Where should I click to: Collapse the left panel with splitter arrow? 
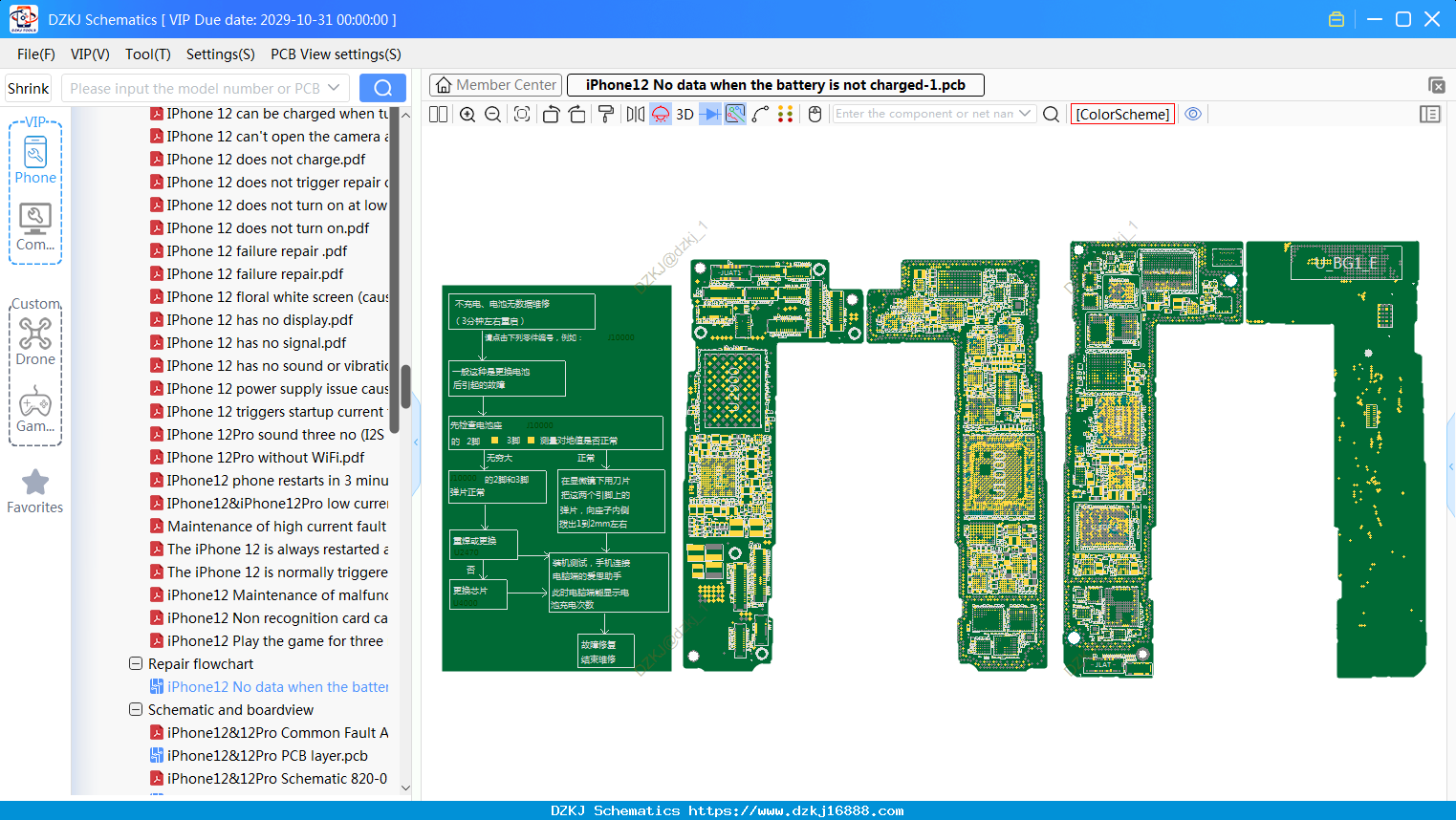[416, 442]
